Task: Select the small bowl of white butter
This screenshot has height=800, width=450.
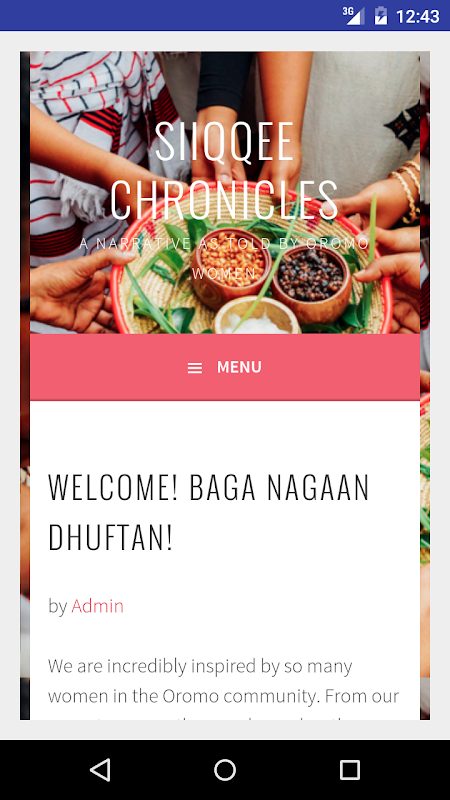Action: click(x=258, y=316)
